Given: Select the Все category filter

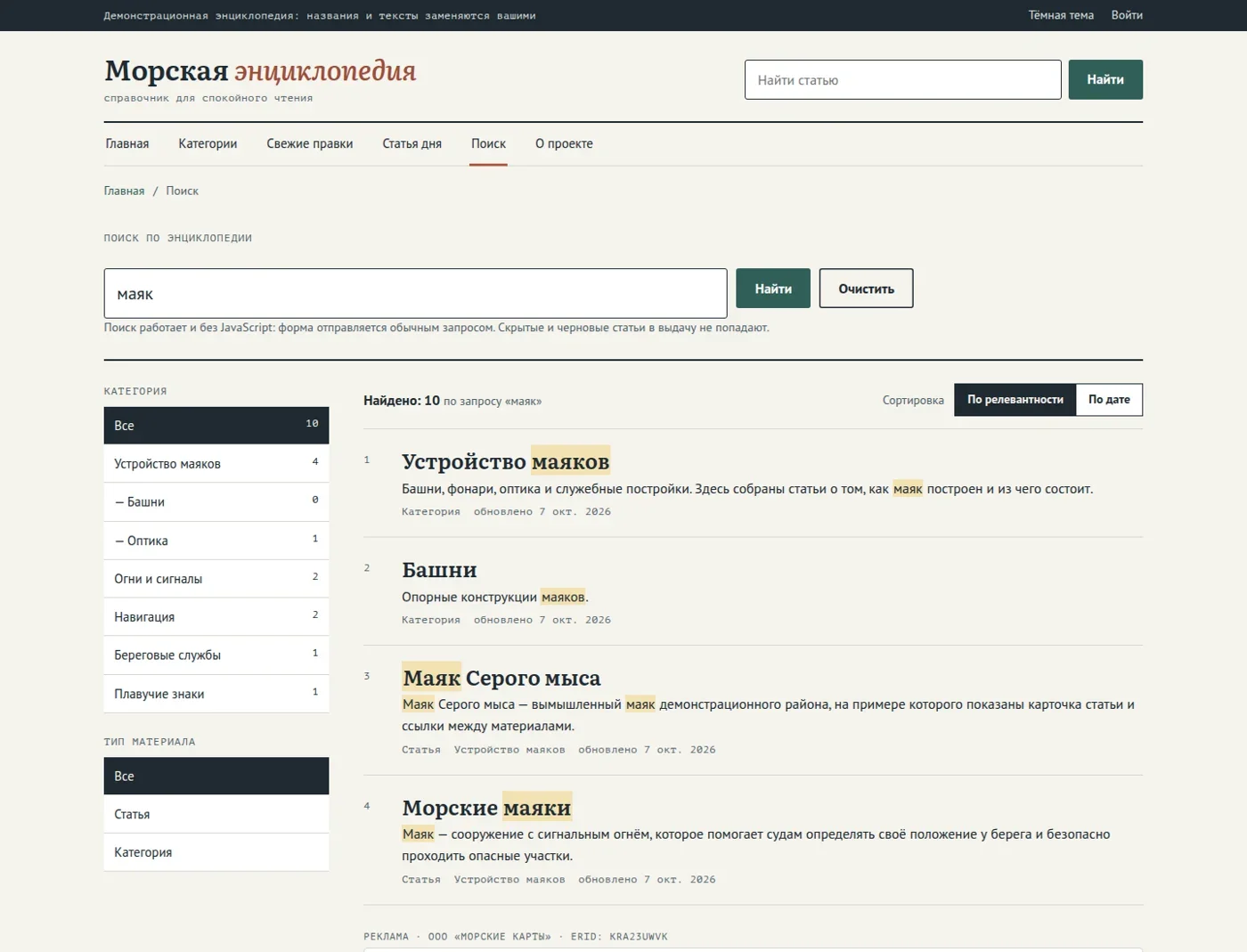Looking at the screenshot, I should coord(216,426).
